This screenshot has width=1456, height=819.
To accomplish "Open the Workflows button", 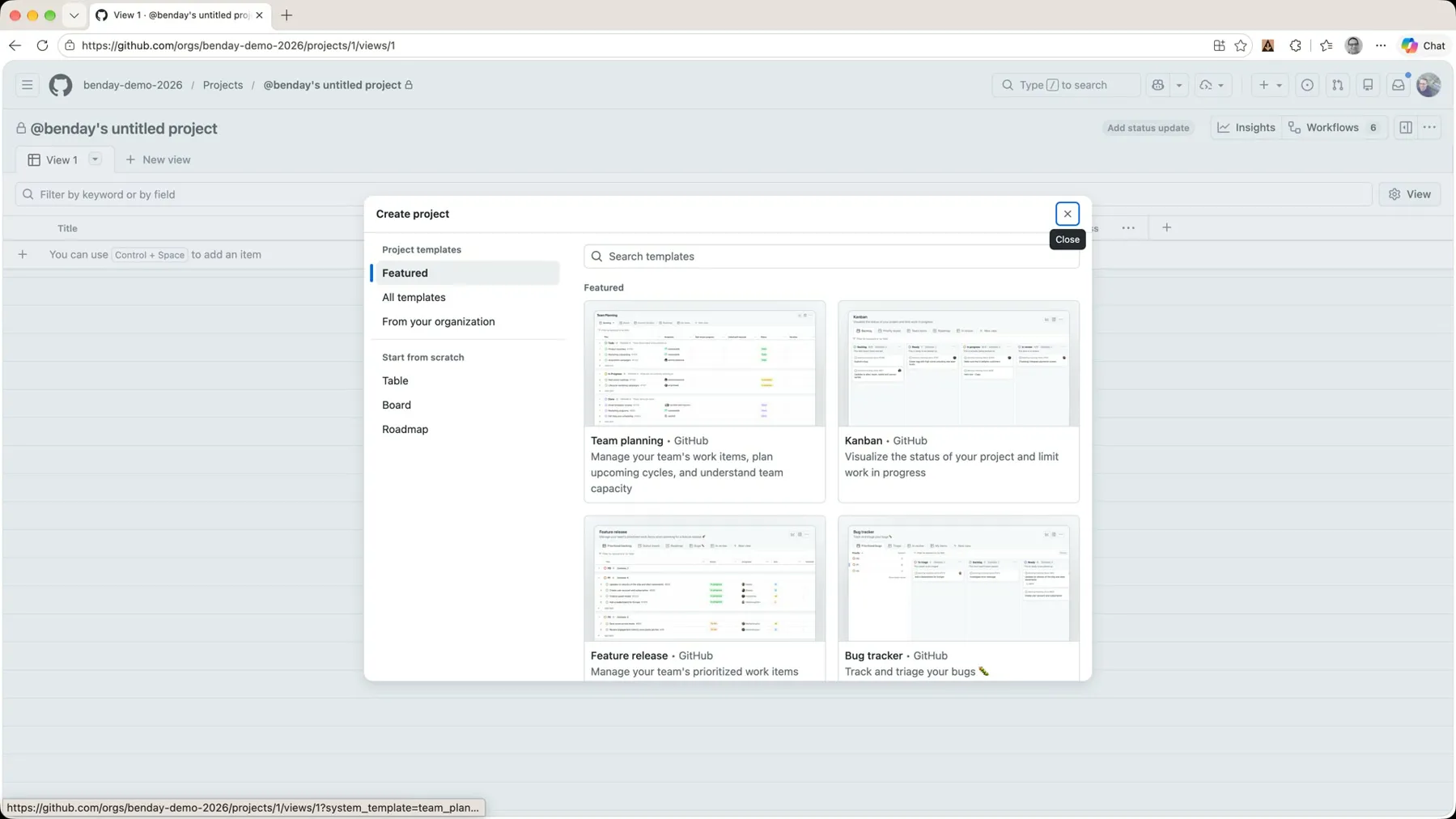I will pos(1333,128).
